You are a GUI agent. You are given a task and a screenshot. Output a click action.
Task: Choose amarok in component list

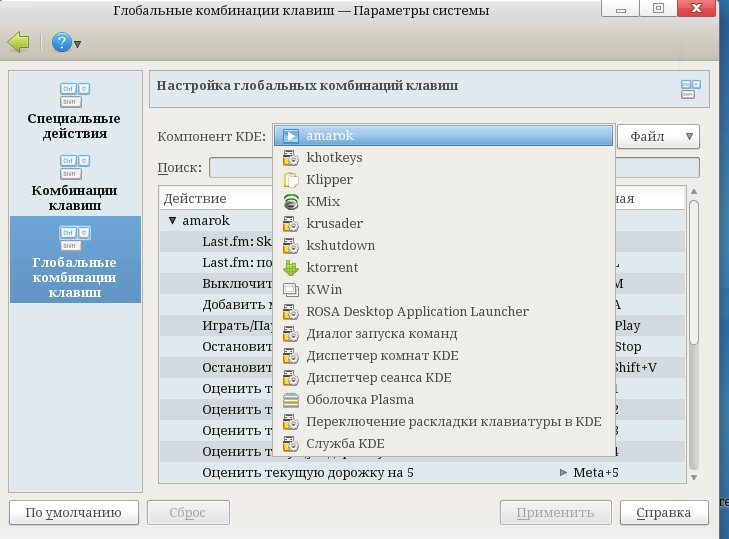click(x=444, y=136)
